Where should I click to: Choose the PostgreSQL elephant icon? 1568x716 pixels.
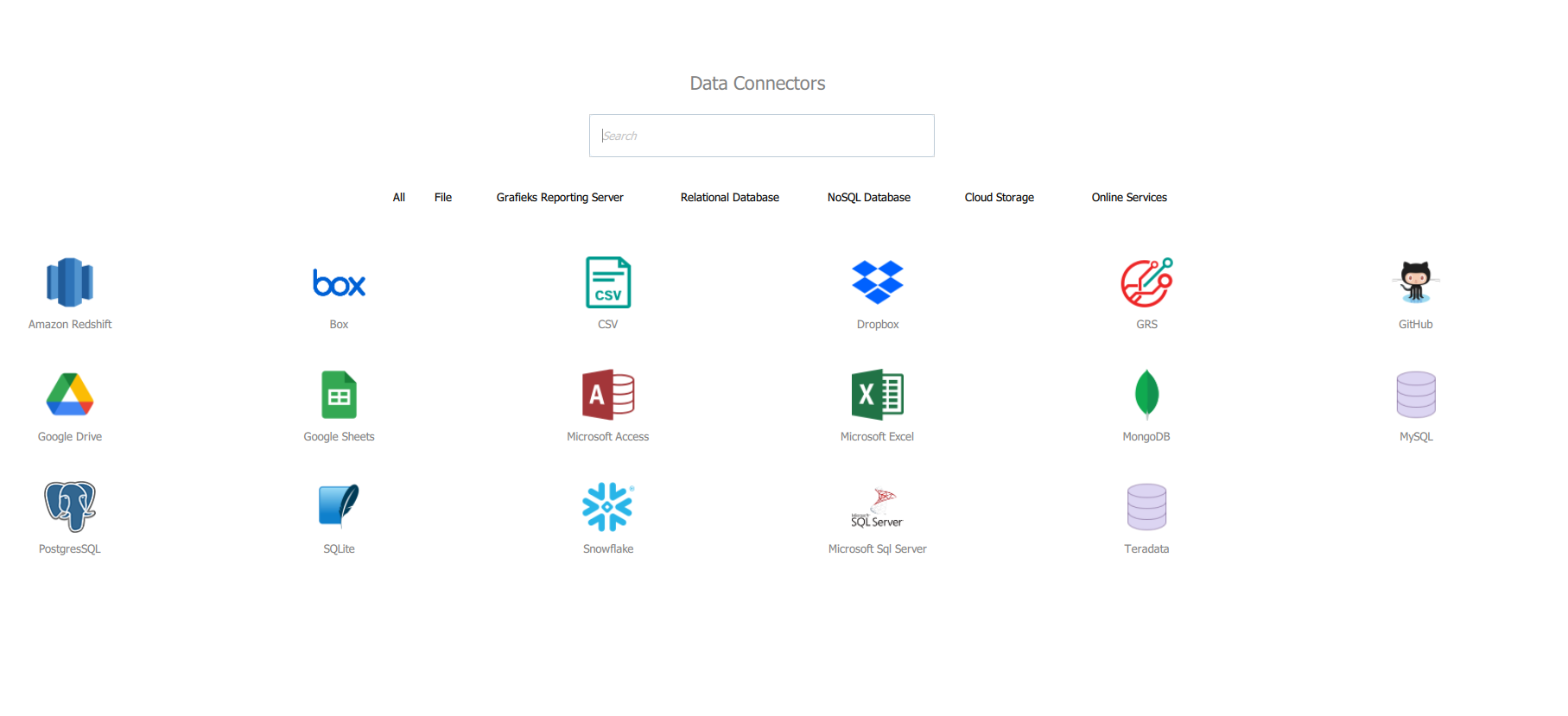[x=70, y=507]
